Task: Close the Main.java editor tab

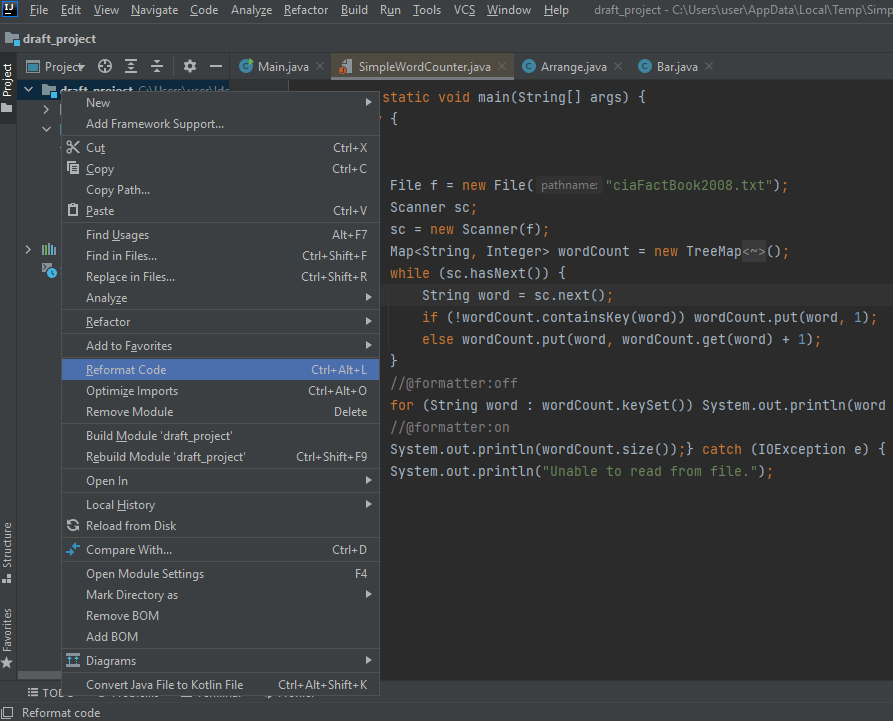Action: (320, 67)
